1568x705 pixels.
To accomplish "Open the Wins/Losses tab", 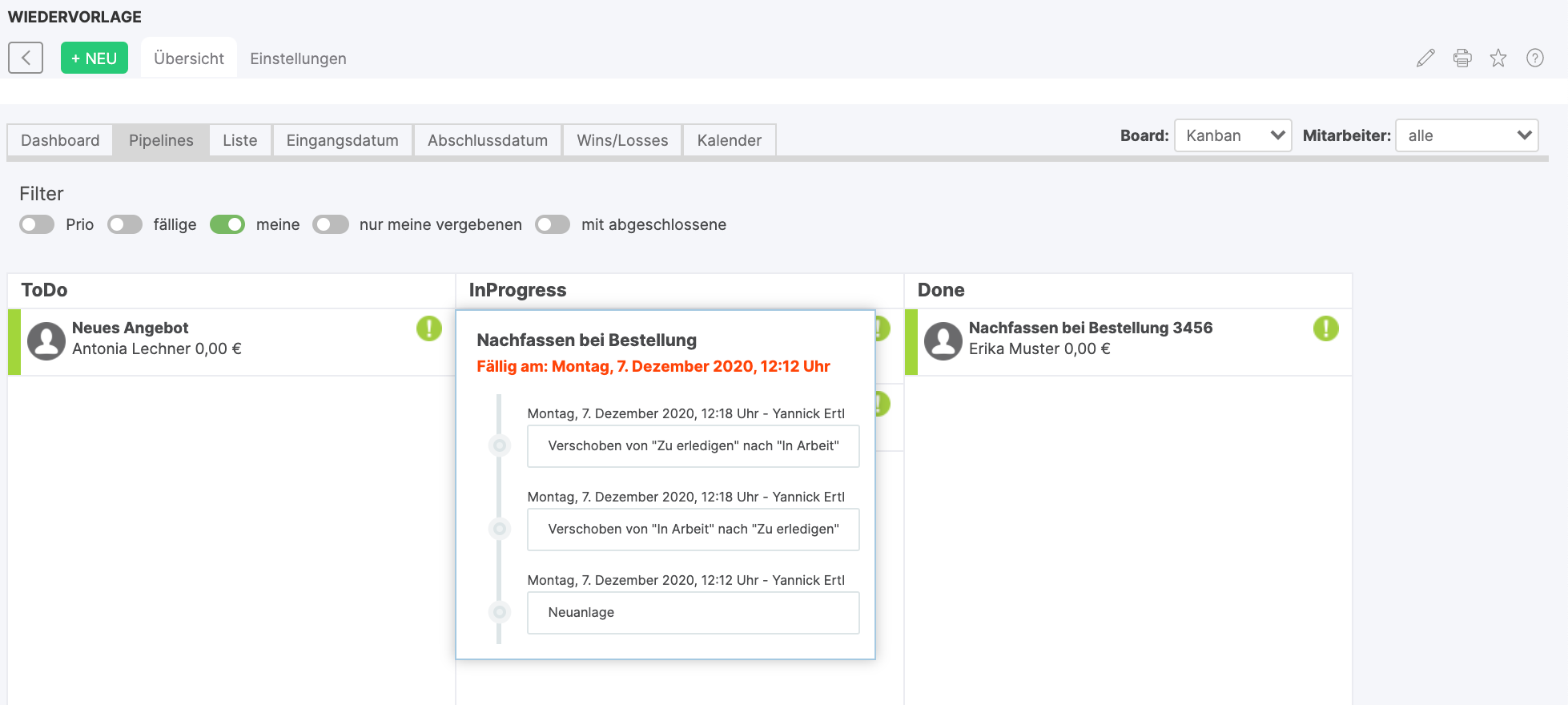I will [622, 140].
